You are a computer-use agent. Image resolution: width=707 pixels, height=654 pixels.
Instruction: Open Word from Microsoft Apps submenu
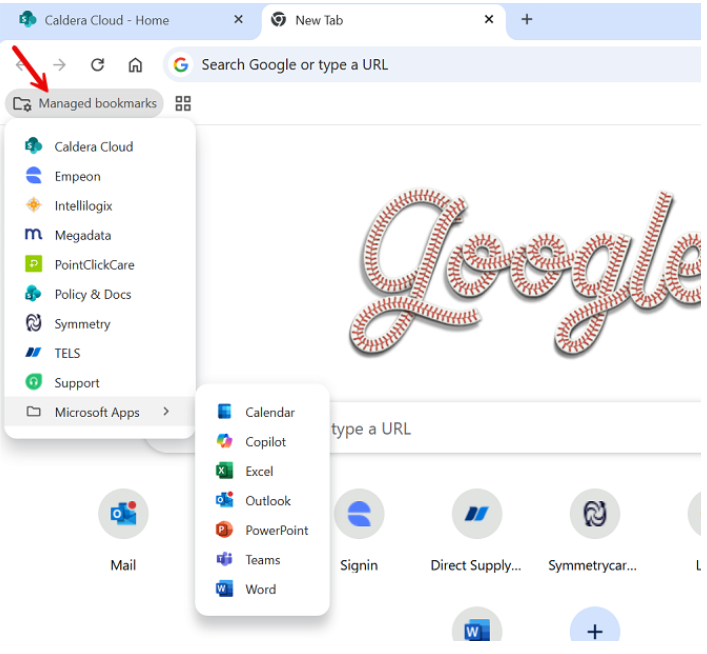click(x=262, y=590)
